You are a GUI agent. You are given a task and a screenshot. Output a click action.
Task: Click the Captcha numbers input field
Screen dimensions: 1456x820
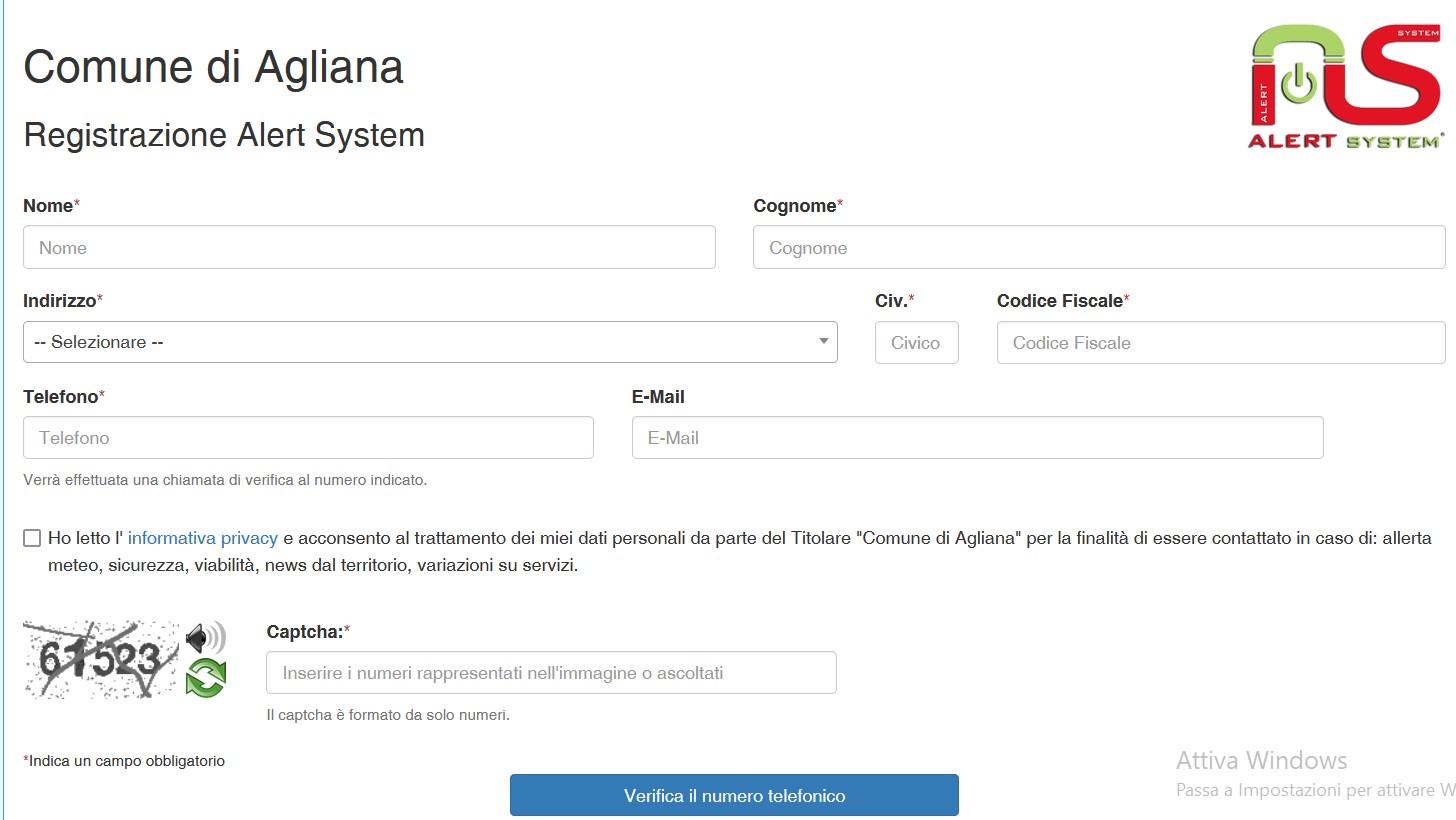tap(551, 673)
